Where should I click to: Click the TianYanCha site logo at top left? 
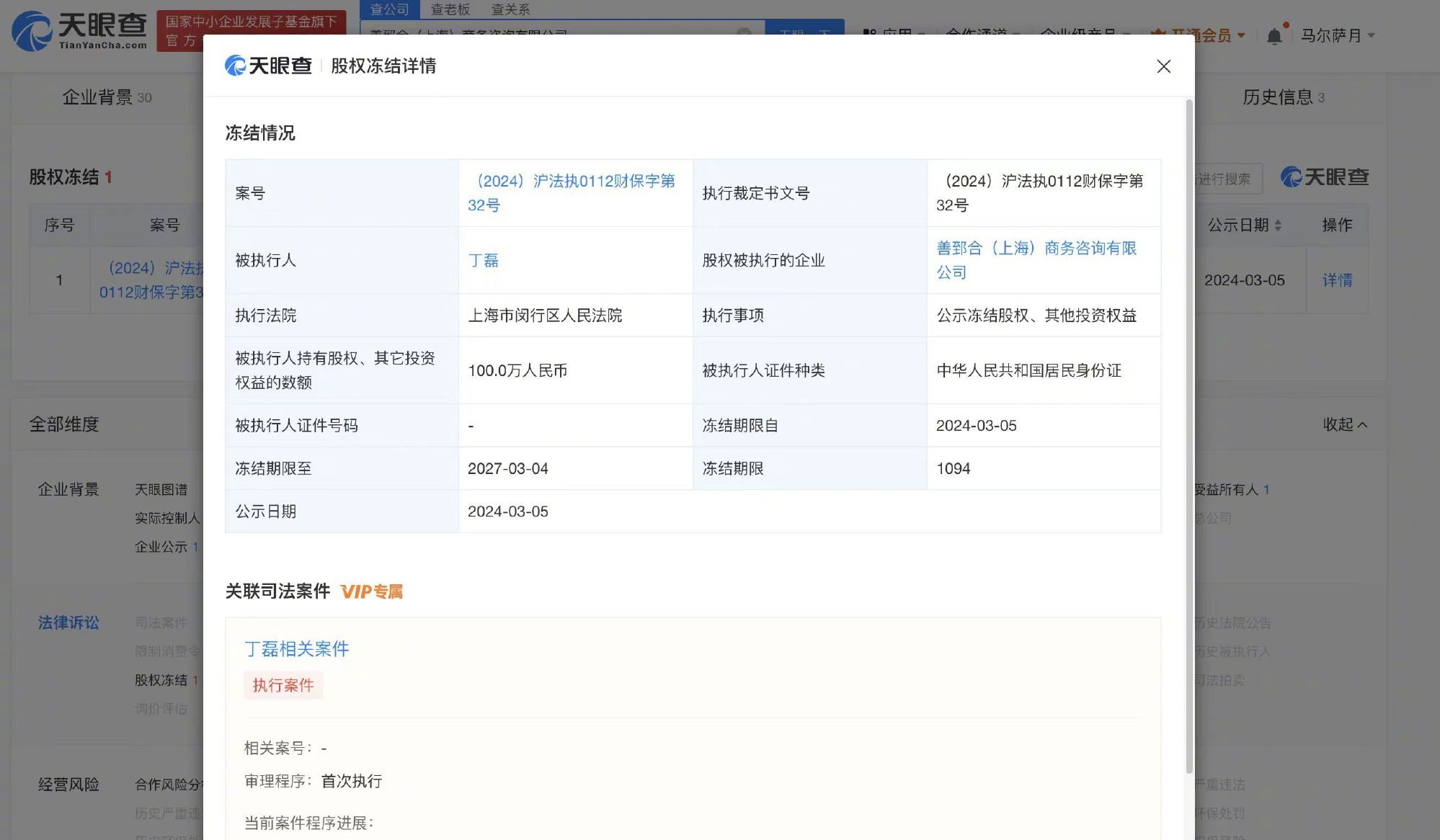coord(79,30)
